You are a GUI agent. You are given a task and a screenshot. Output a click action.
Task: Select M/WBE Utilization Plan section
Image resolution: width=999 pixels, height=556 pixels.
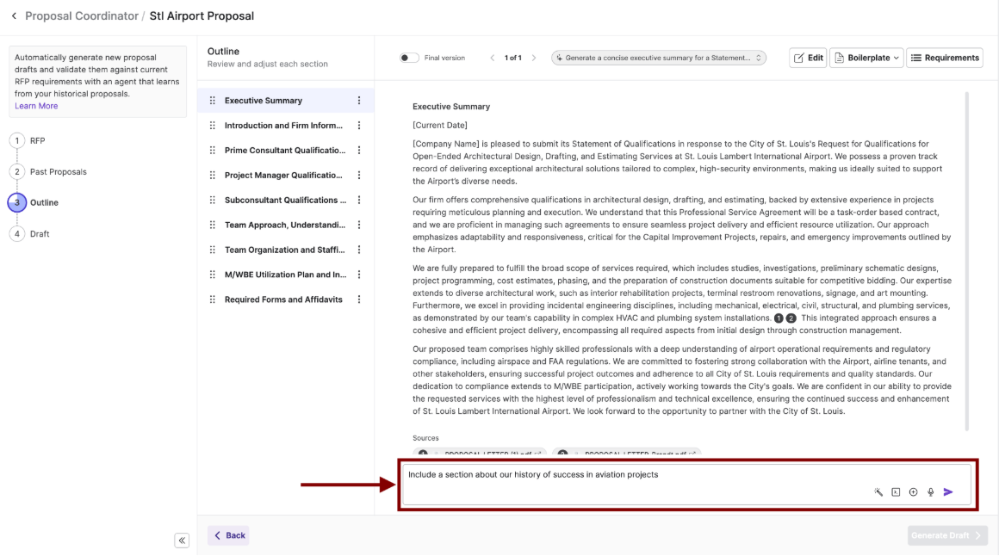(285, 274)
